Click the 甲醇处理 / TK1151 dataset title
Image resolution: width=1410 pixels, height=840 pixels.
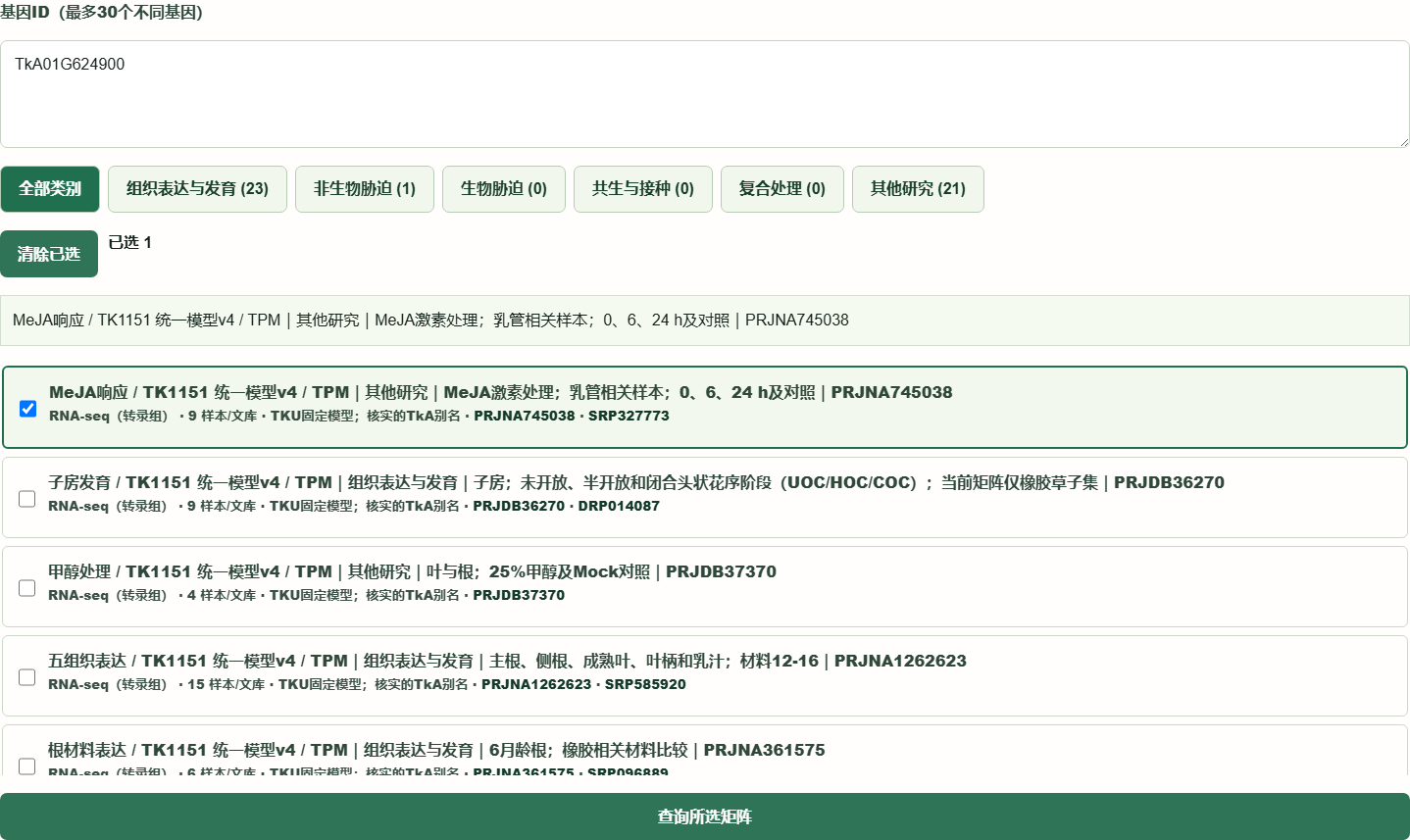[412, 571]
